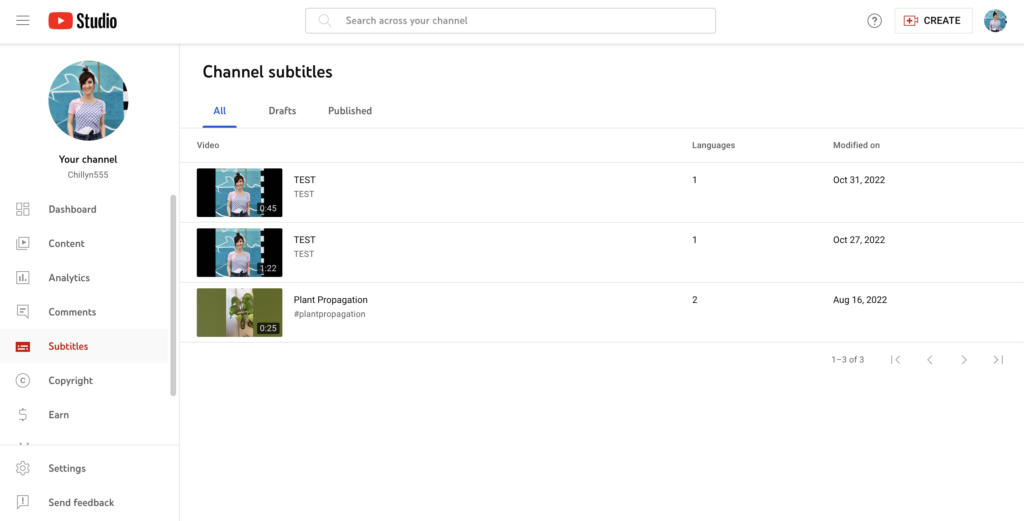Open the hamburger navigation menu
The width and height of the screenshot is (1024, 521).
(x=23, y=20)
